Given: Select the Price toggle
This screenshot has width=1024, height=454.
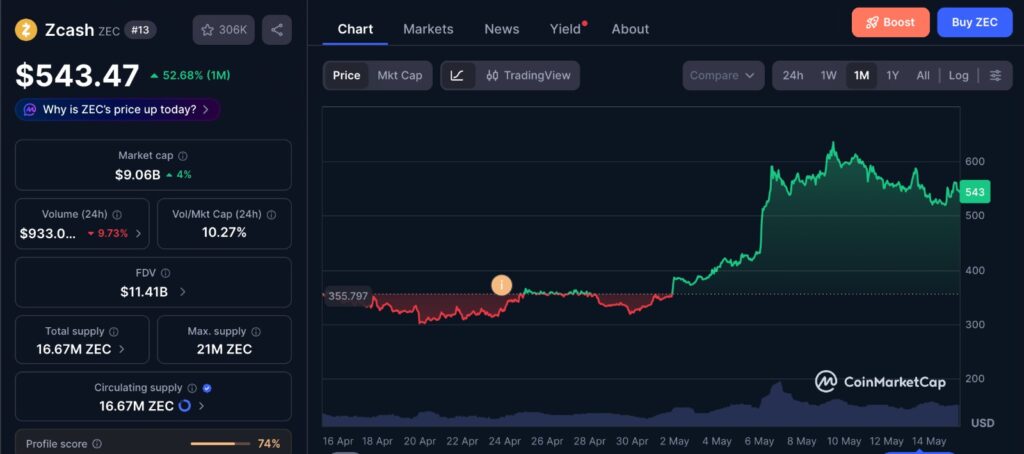Looking at the screenshot, I should click(346, 75).
